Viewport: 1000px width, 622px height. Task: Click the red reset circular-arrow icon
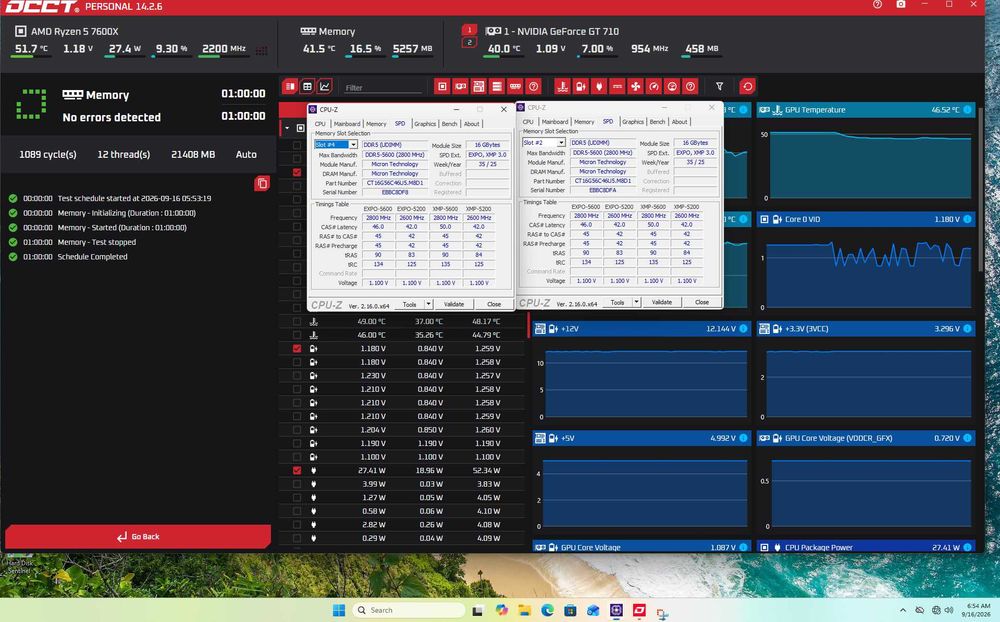tap(747, 86)
